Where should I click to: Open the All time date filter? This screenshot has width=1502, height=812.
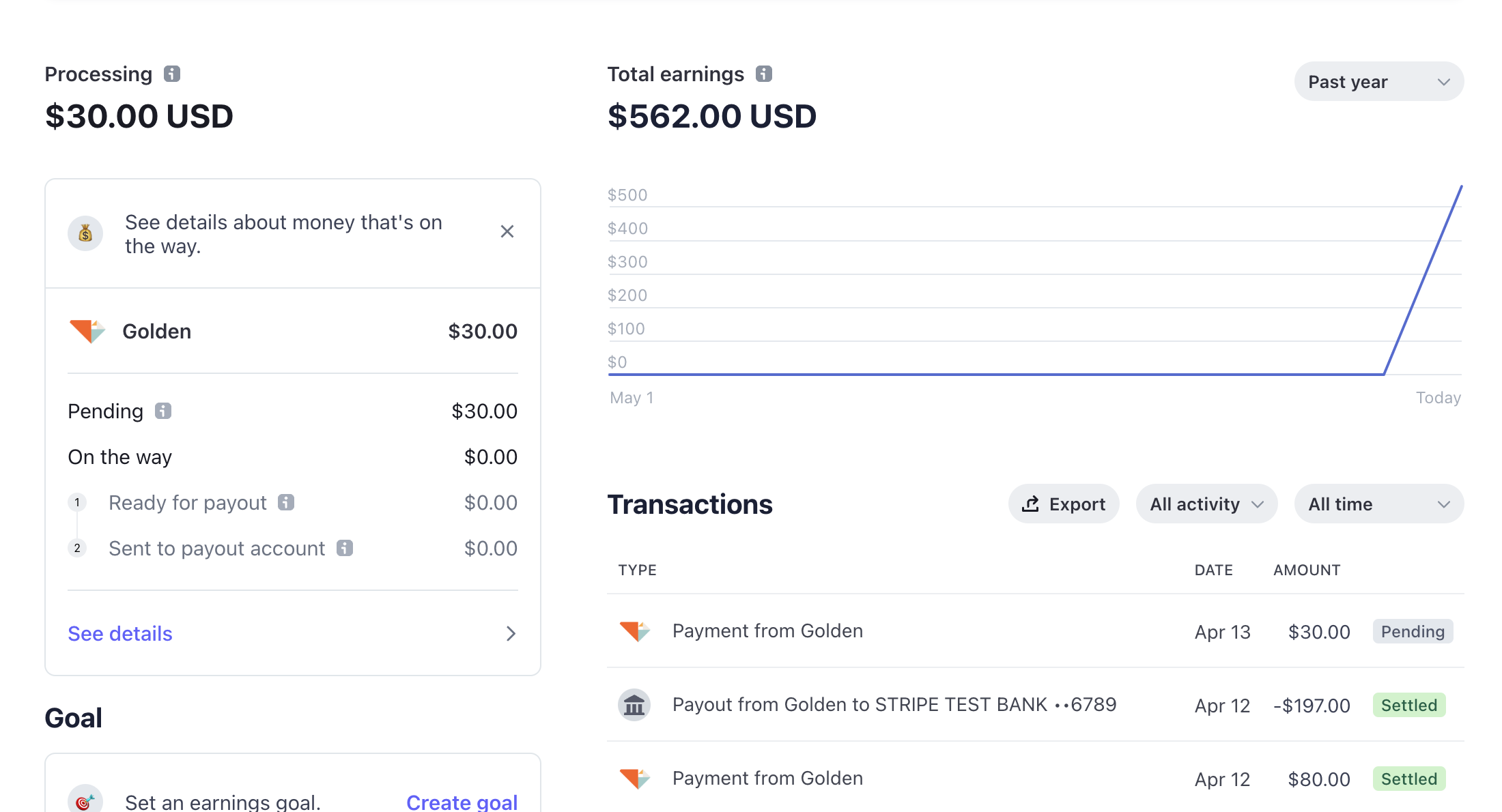click(x=1378, y=504)
